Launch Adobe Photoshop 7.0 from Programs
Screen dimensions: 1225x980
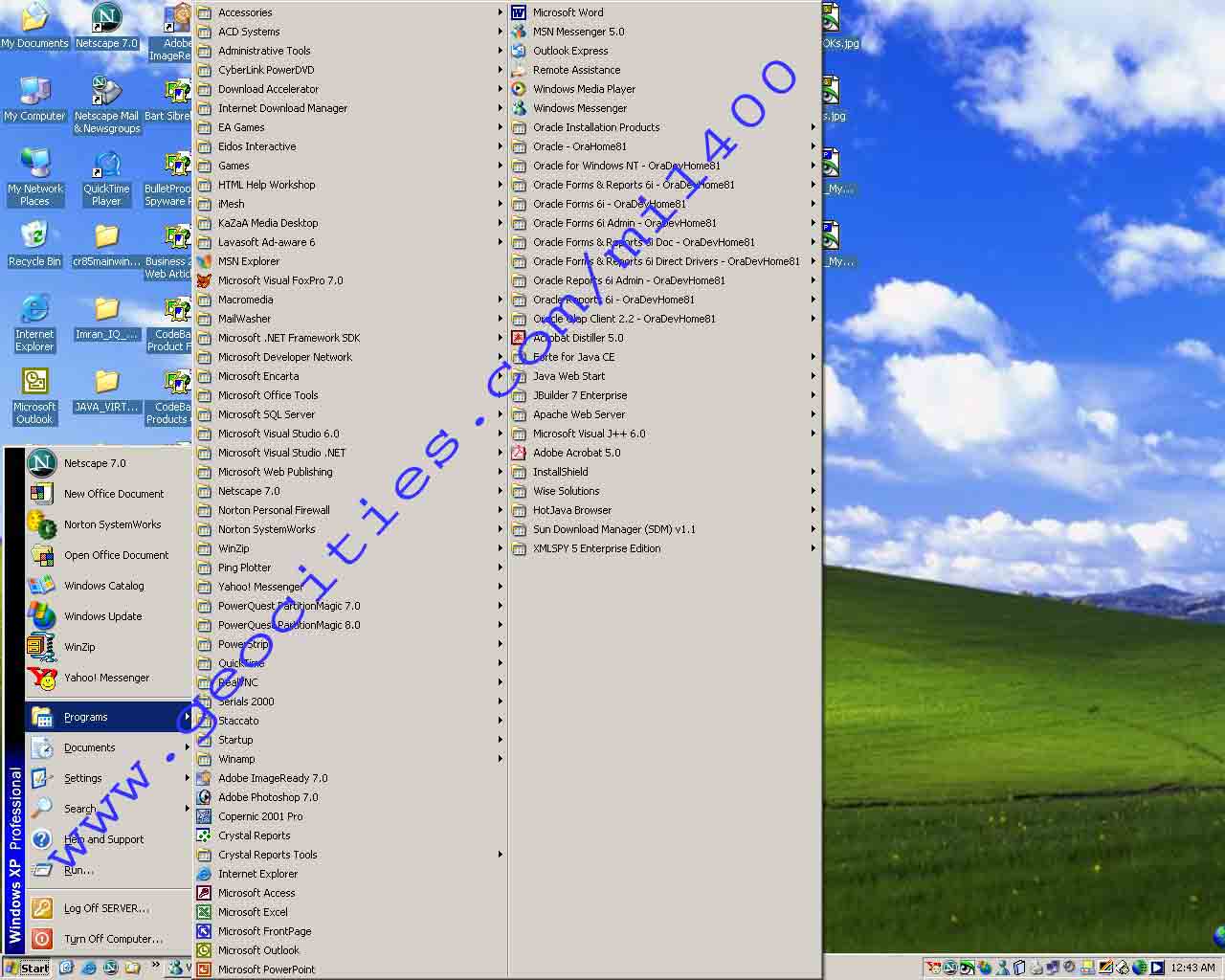click(x=350, y=797)
